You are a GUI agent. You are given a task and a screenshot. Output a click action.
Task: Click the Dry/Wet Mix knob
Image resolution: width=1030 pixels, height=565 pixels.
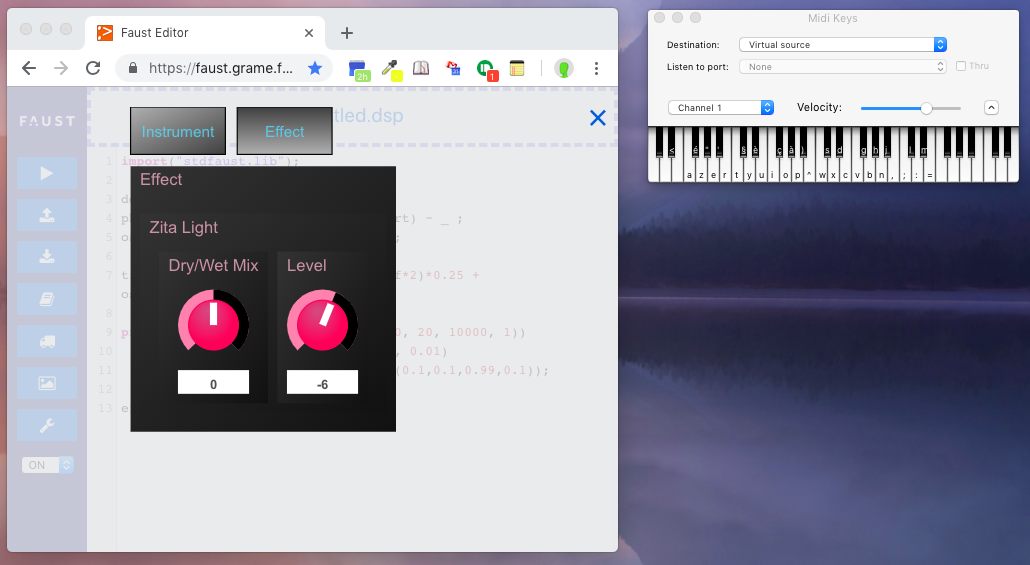point(213,321)
